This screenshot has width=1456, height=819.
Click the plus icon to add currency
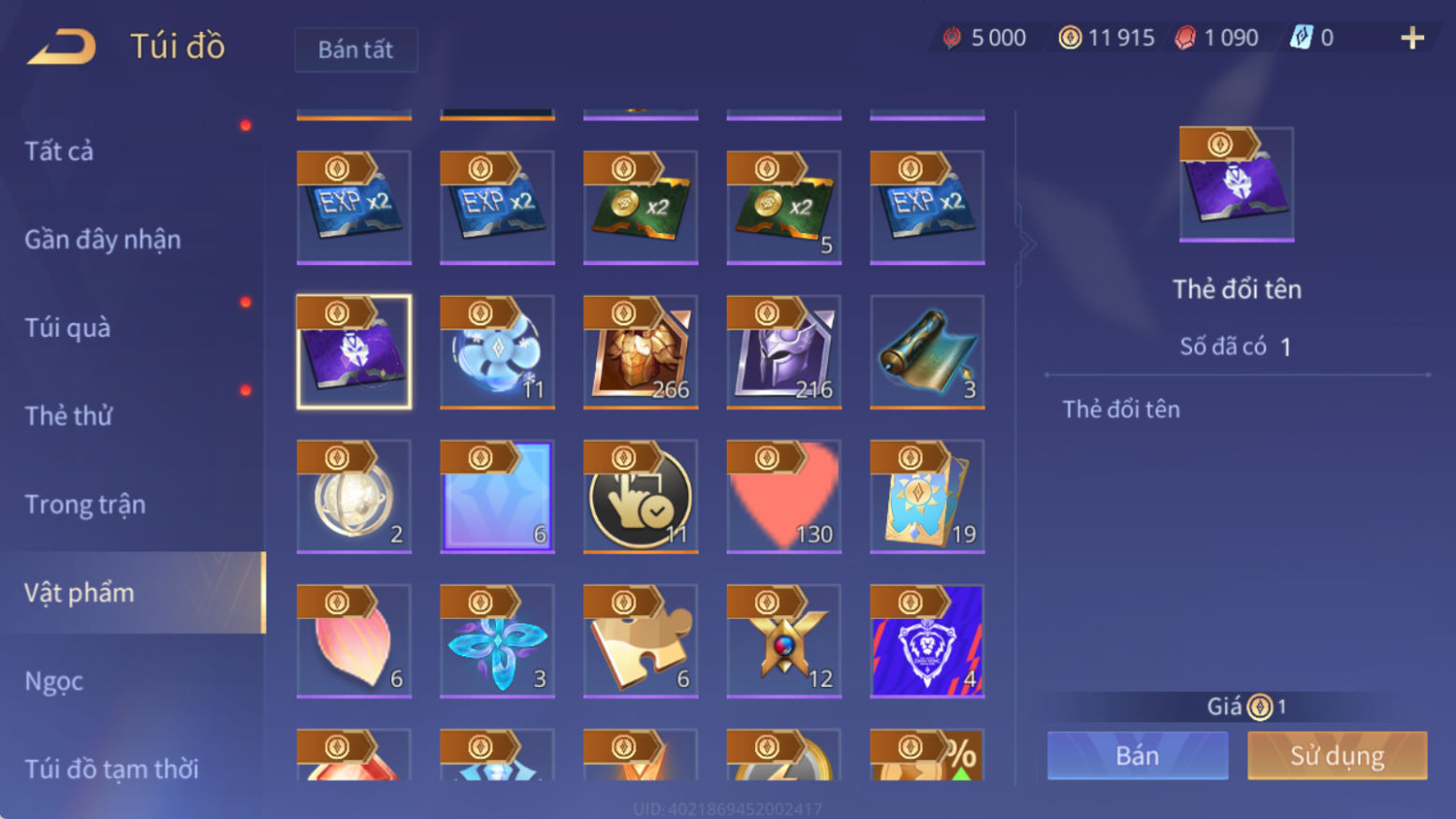click(1412, 38)
